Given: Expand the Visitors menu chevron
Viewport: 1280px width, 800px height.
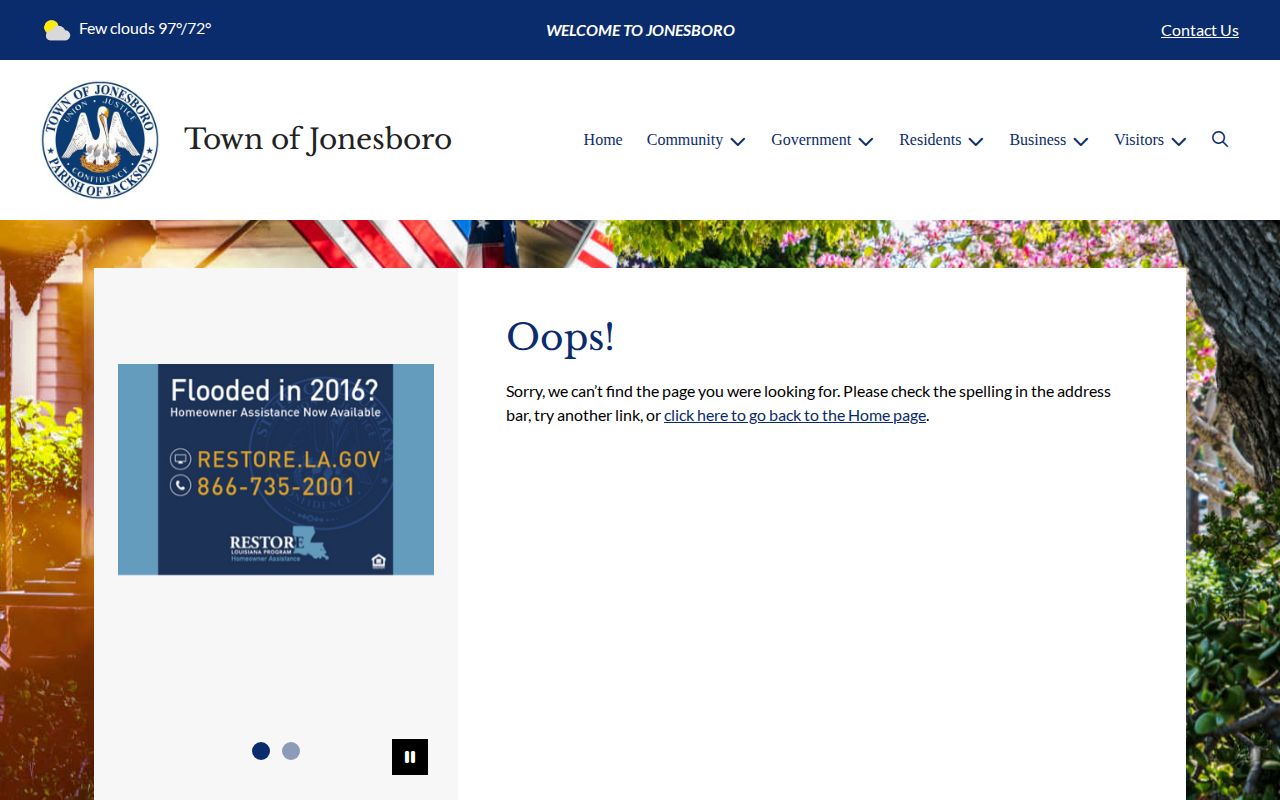Looking at the screenshot, I should click(1179, 141).
